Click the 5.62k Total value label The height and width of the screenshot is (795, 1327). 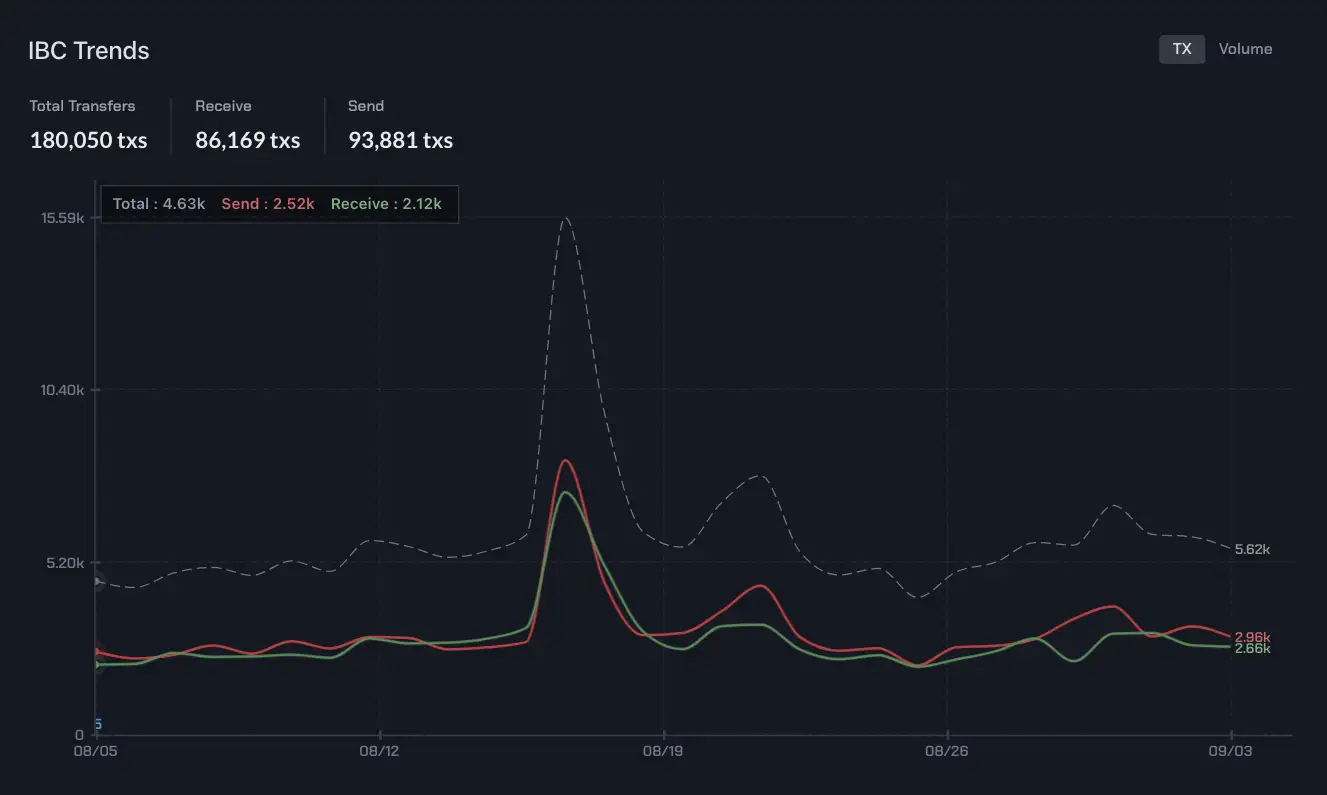(1251, 549)
